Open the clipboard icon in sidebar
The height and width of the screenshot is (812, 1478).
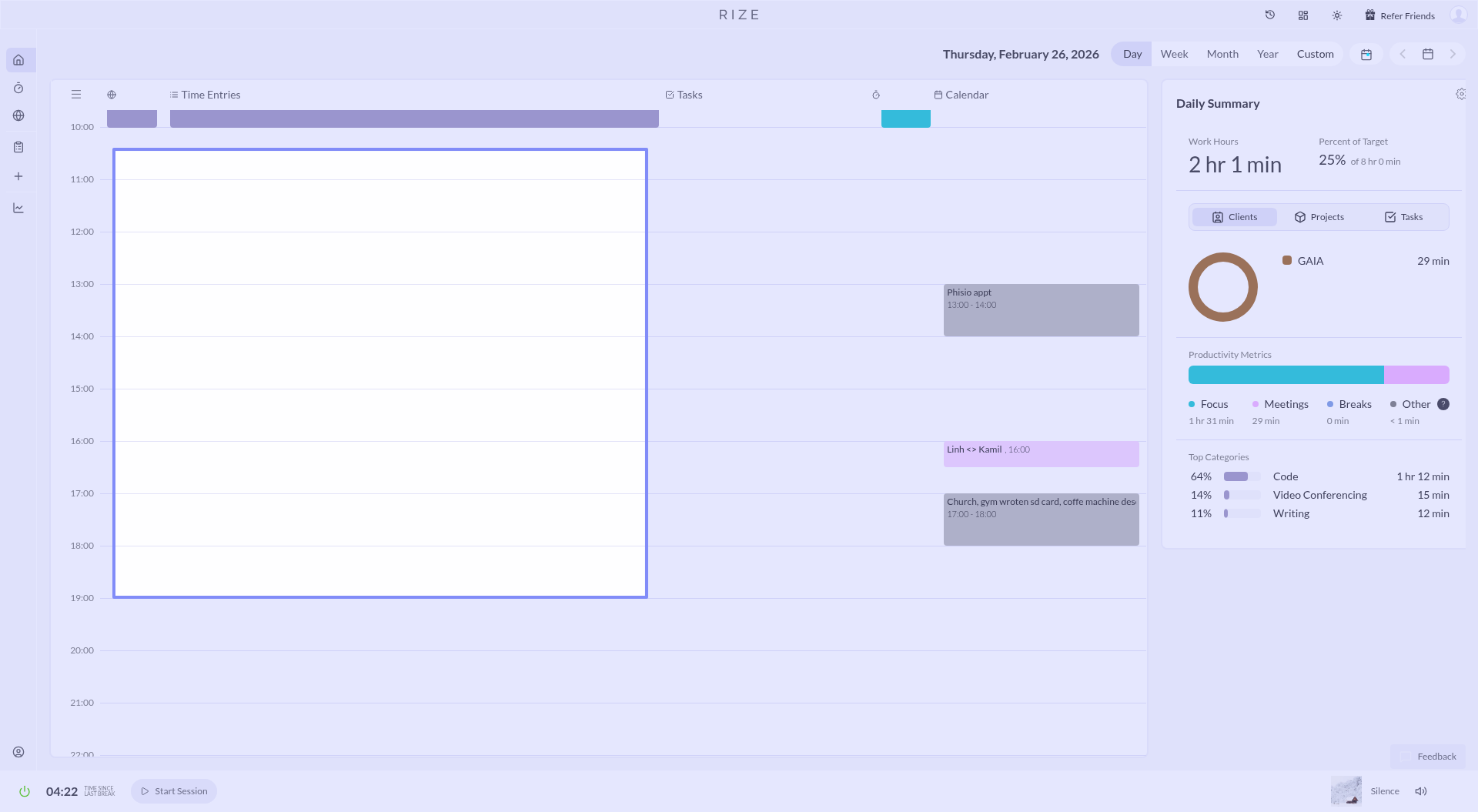pyautogui.click(x=18, y=147)
